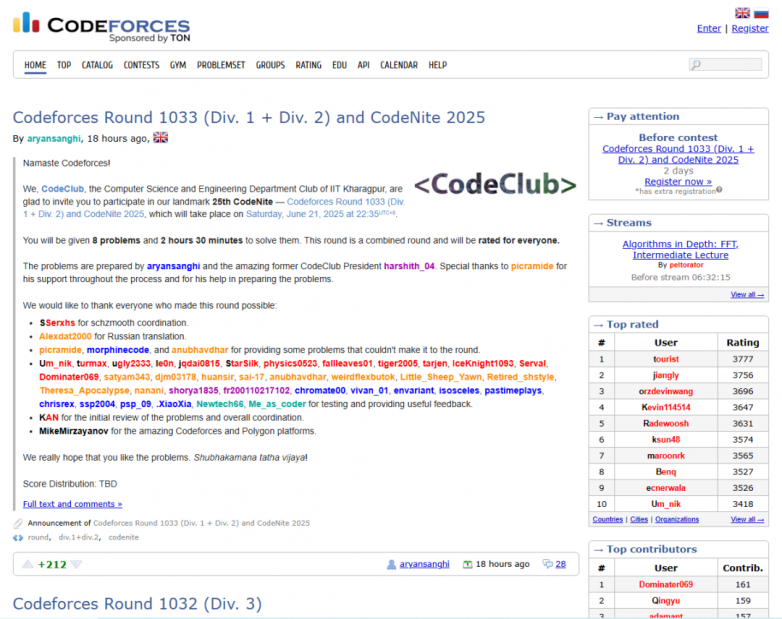
Task: Upvote the Round 1033 post
Action: [x=26, y=565]
